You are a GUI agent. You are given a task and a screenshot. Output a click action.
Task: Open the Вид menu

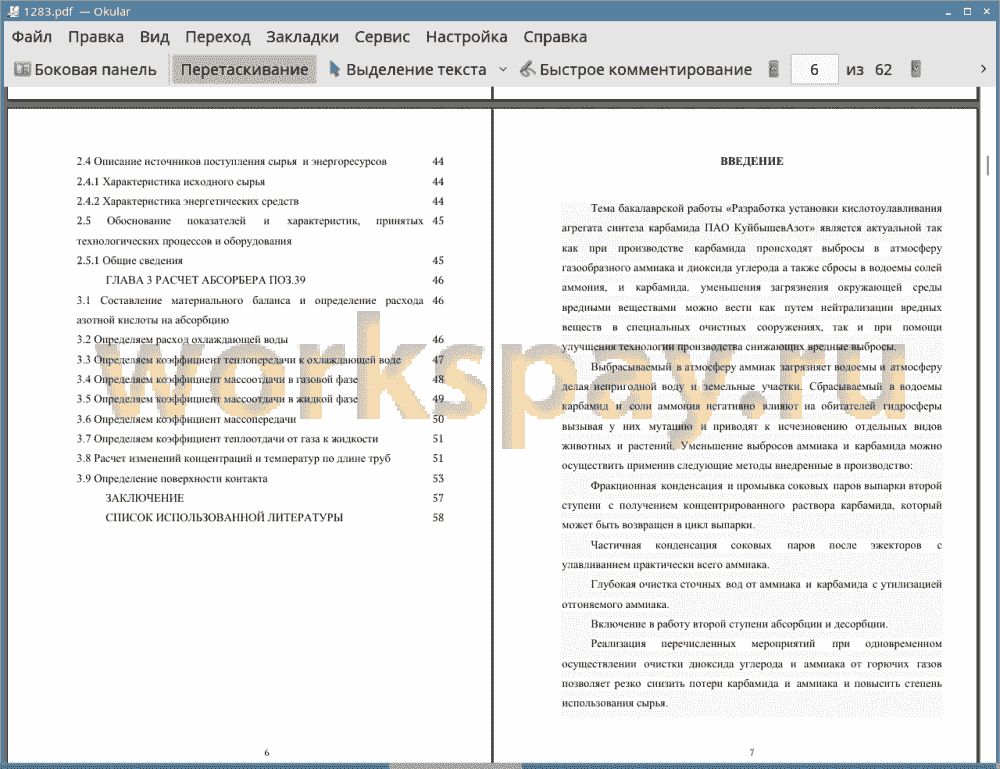[154, 37]
